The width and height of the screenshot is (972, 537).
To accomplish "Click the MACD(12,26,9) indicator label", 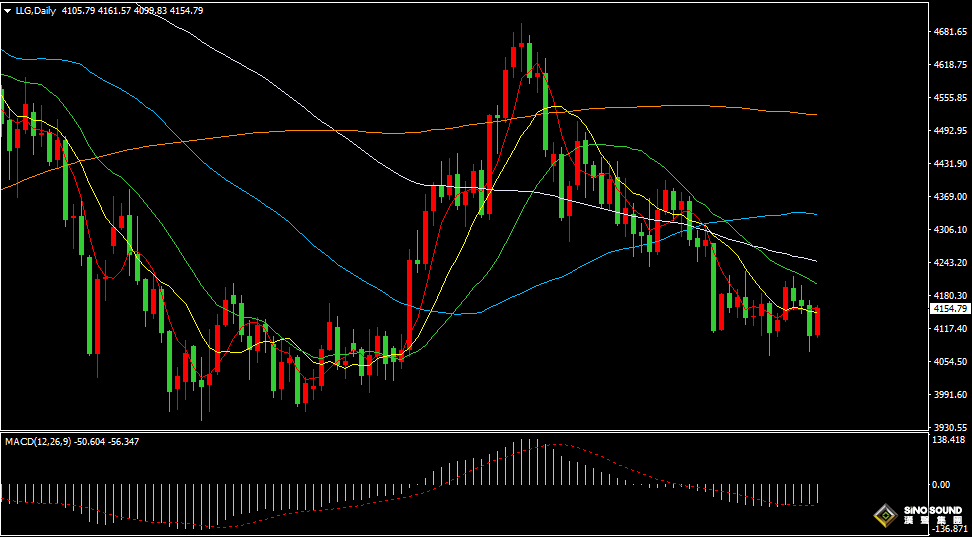I will [38, 442].
